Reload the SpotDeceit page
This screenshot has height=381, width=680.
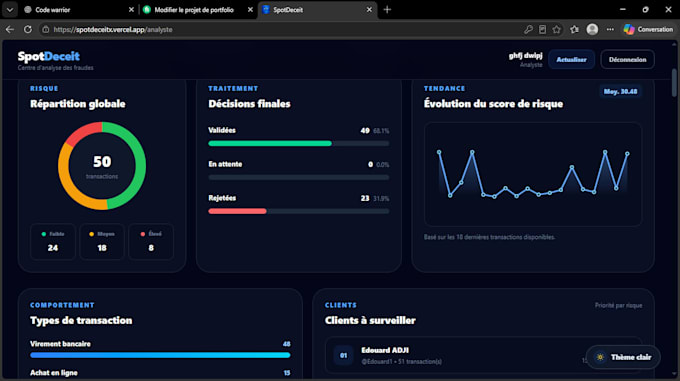[28, 29]
